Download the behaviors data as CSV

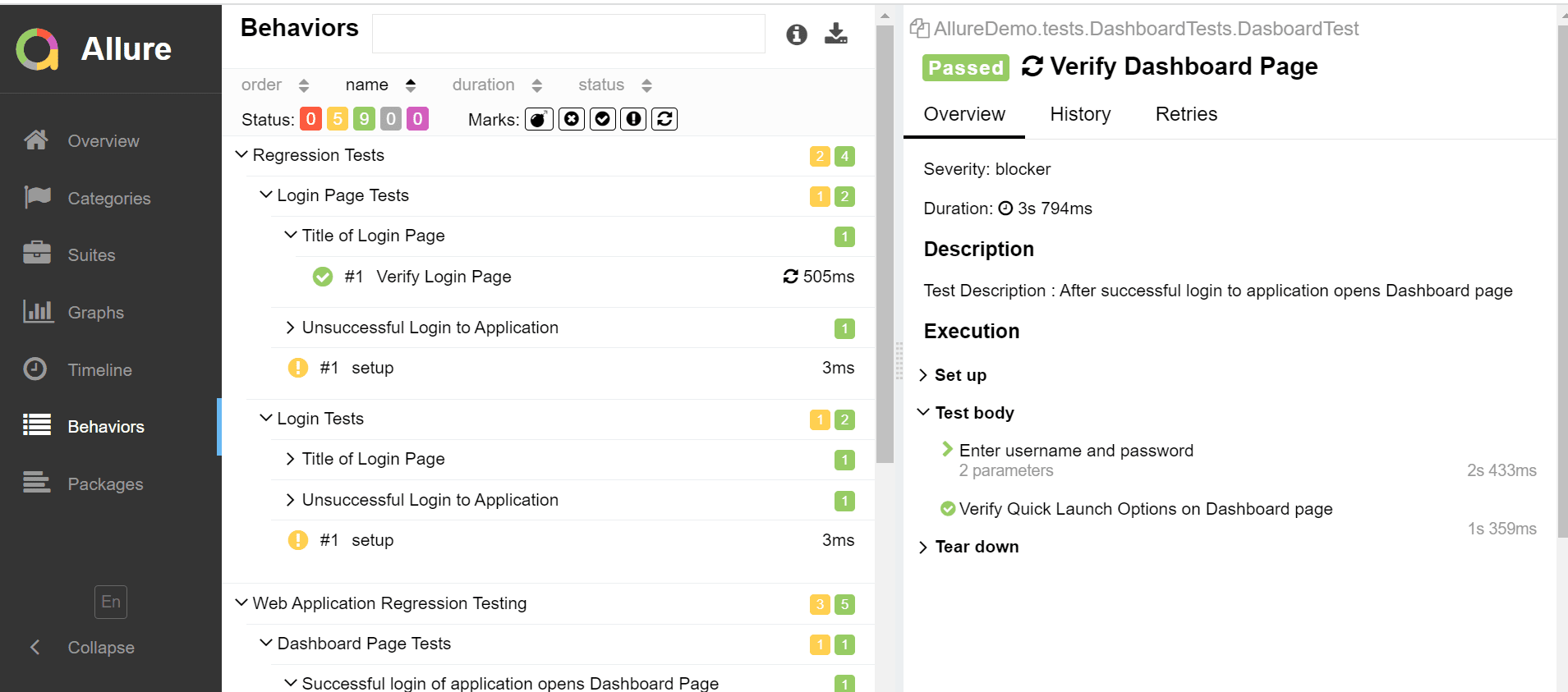pos(835,34)
